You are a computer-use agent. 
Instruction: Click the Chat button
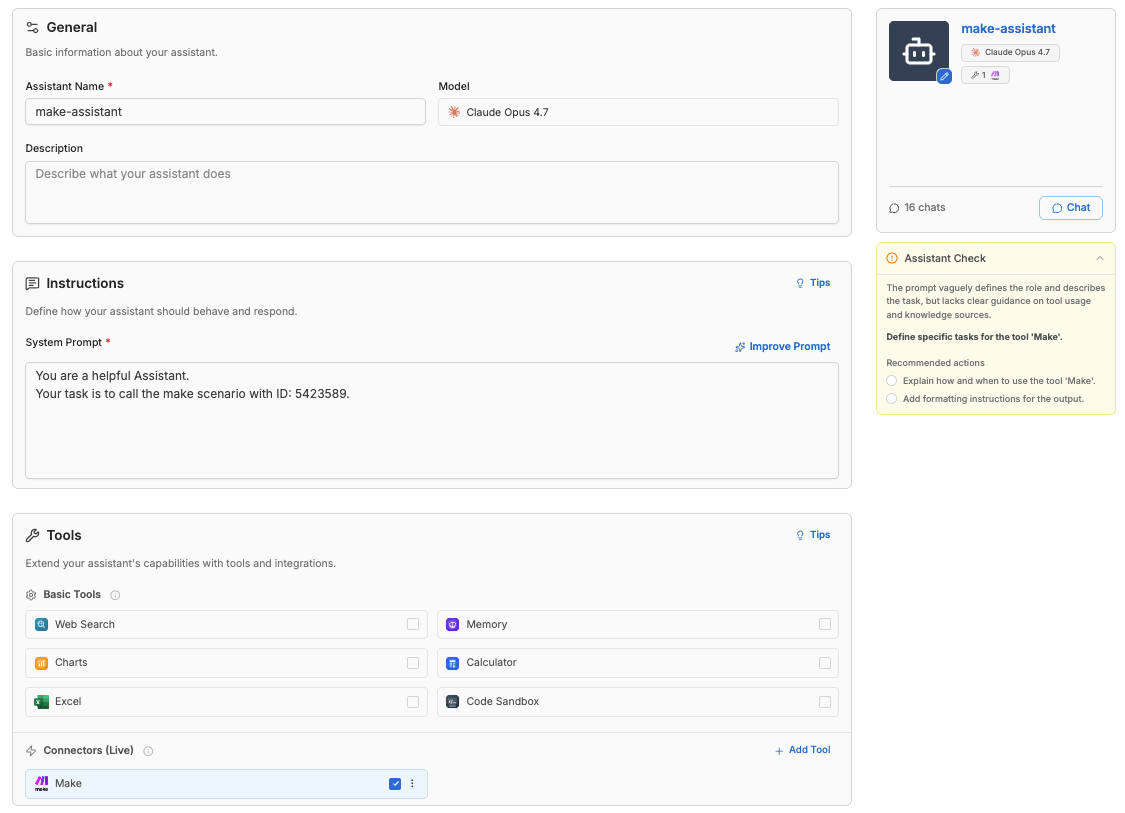[1070, 207]
